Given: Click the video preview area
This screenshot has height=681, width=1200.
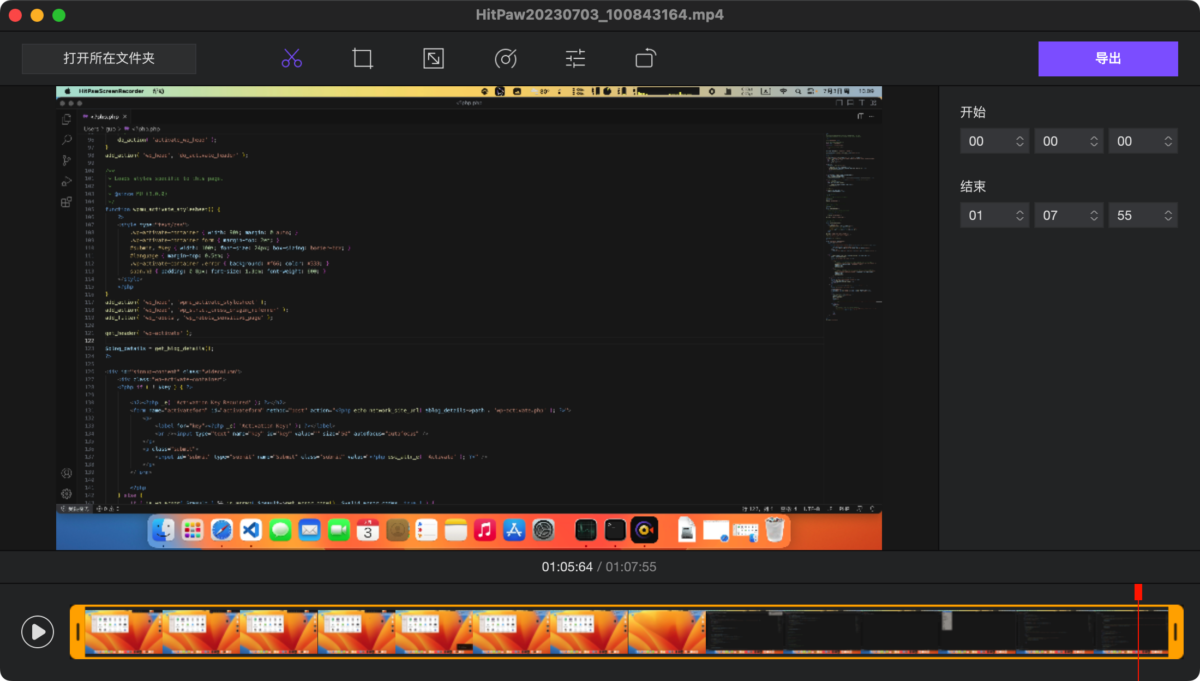Looking at the screenshot, I should 469,318.
